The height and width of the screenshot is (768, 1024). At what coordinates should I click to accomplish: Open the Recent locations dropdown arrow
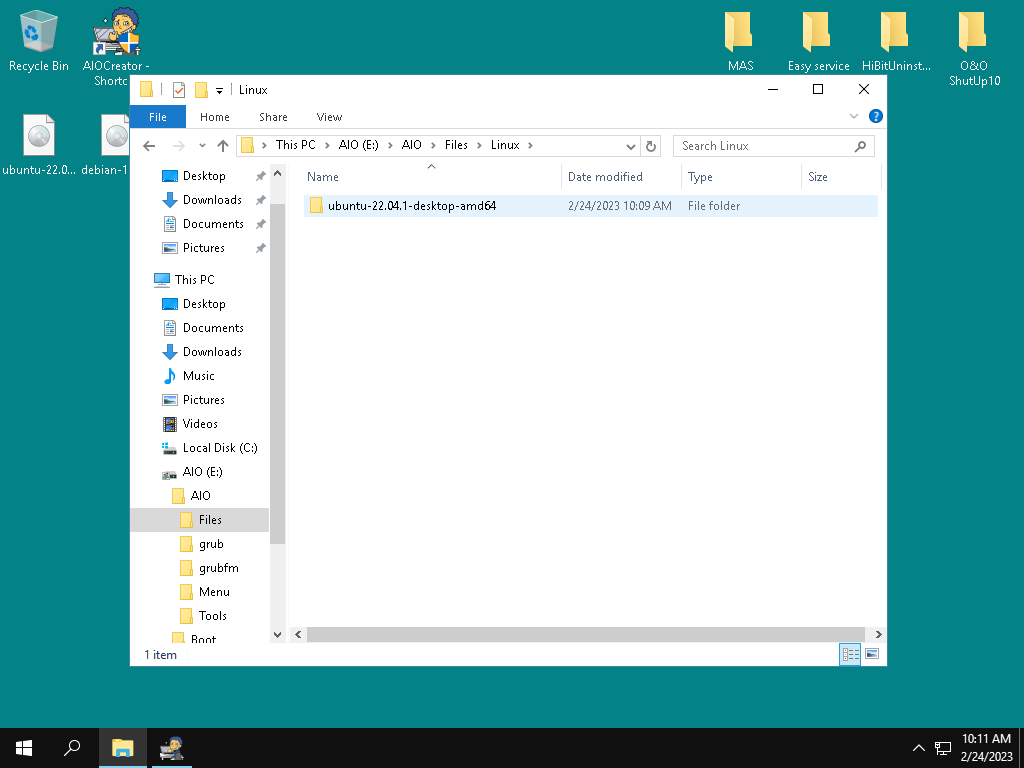tap(202, 146)
